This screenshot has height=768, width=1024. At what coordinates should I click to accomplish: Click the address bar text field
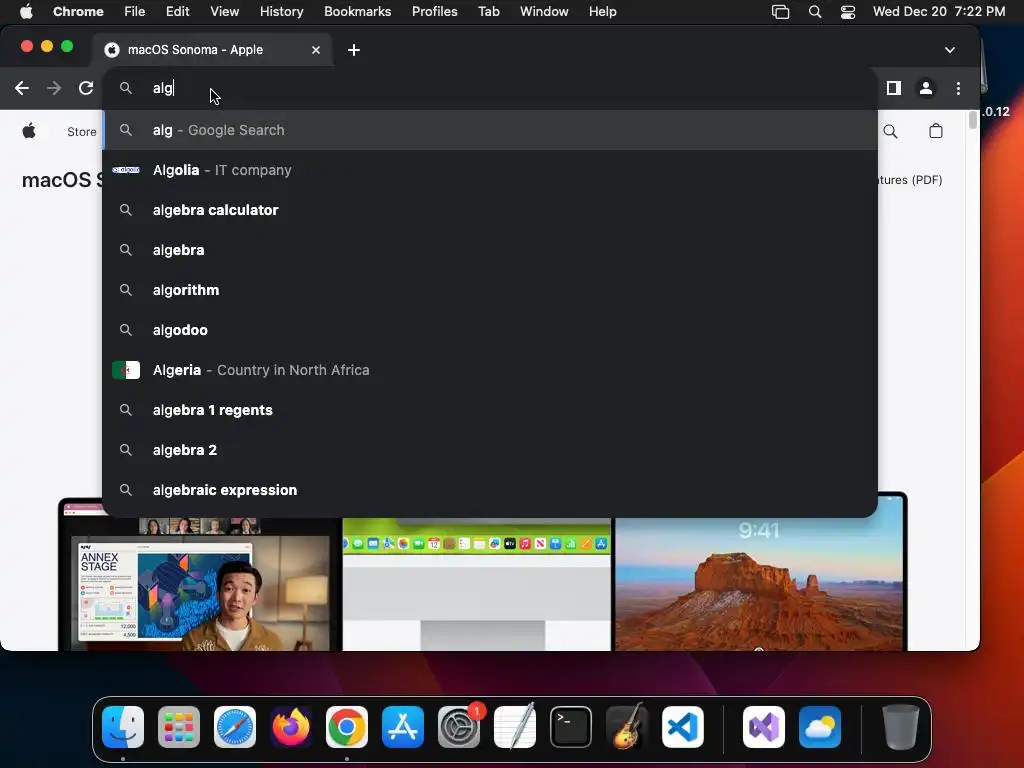tap(490, 88)
